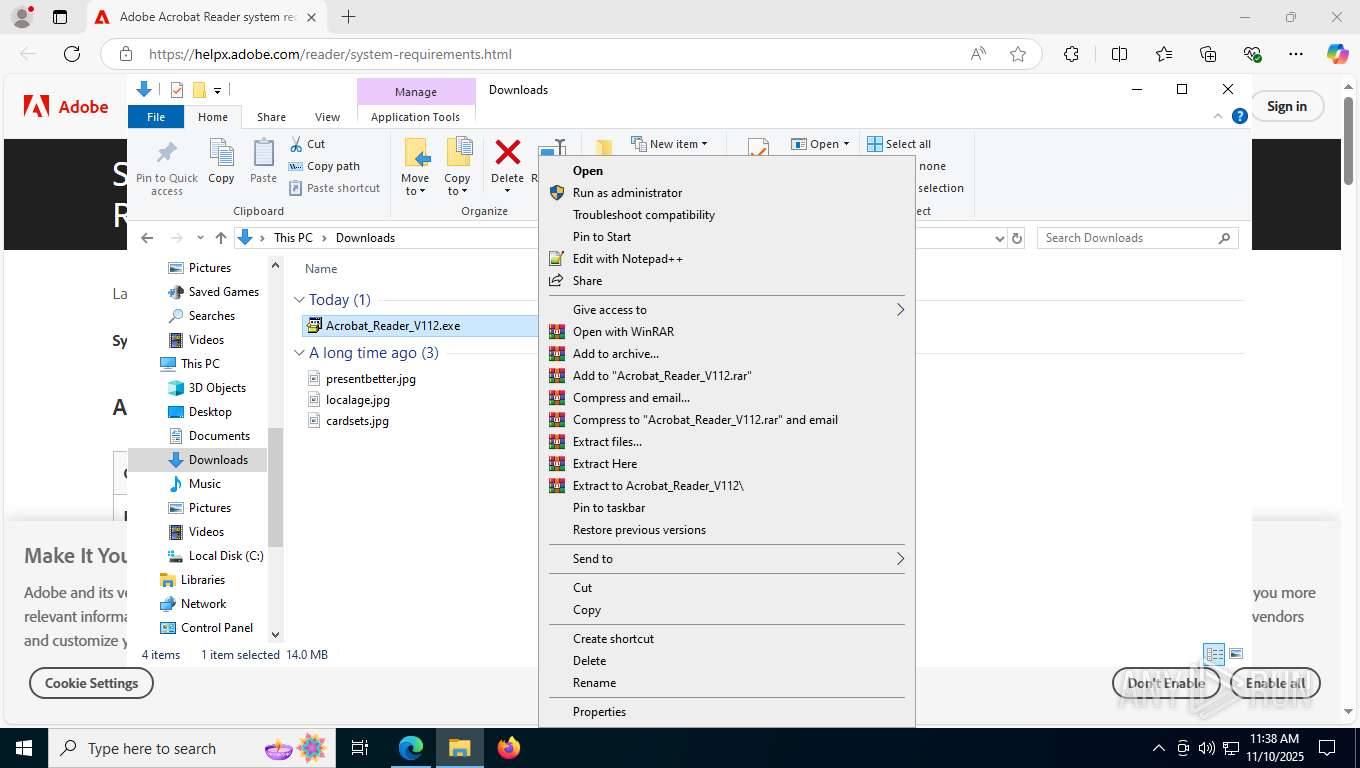Click Copy path in the ribbon
The height and width of the screenshot is (768, 1360).
(325, 166)
